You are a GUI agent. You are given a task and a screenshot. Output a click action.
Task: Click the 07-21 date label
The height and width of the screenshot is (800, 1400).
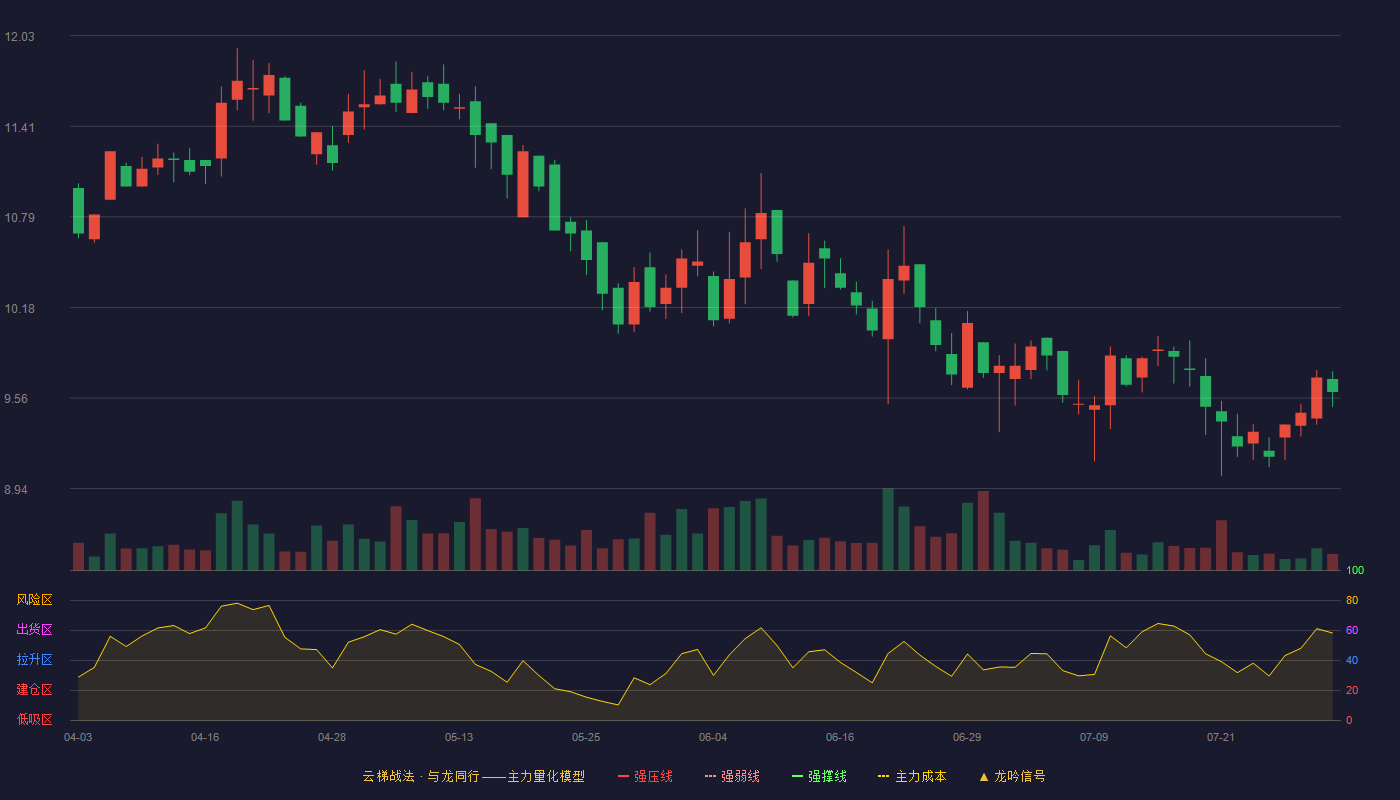click(1221, 738)
